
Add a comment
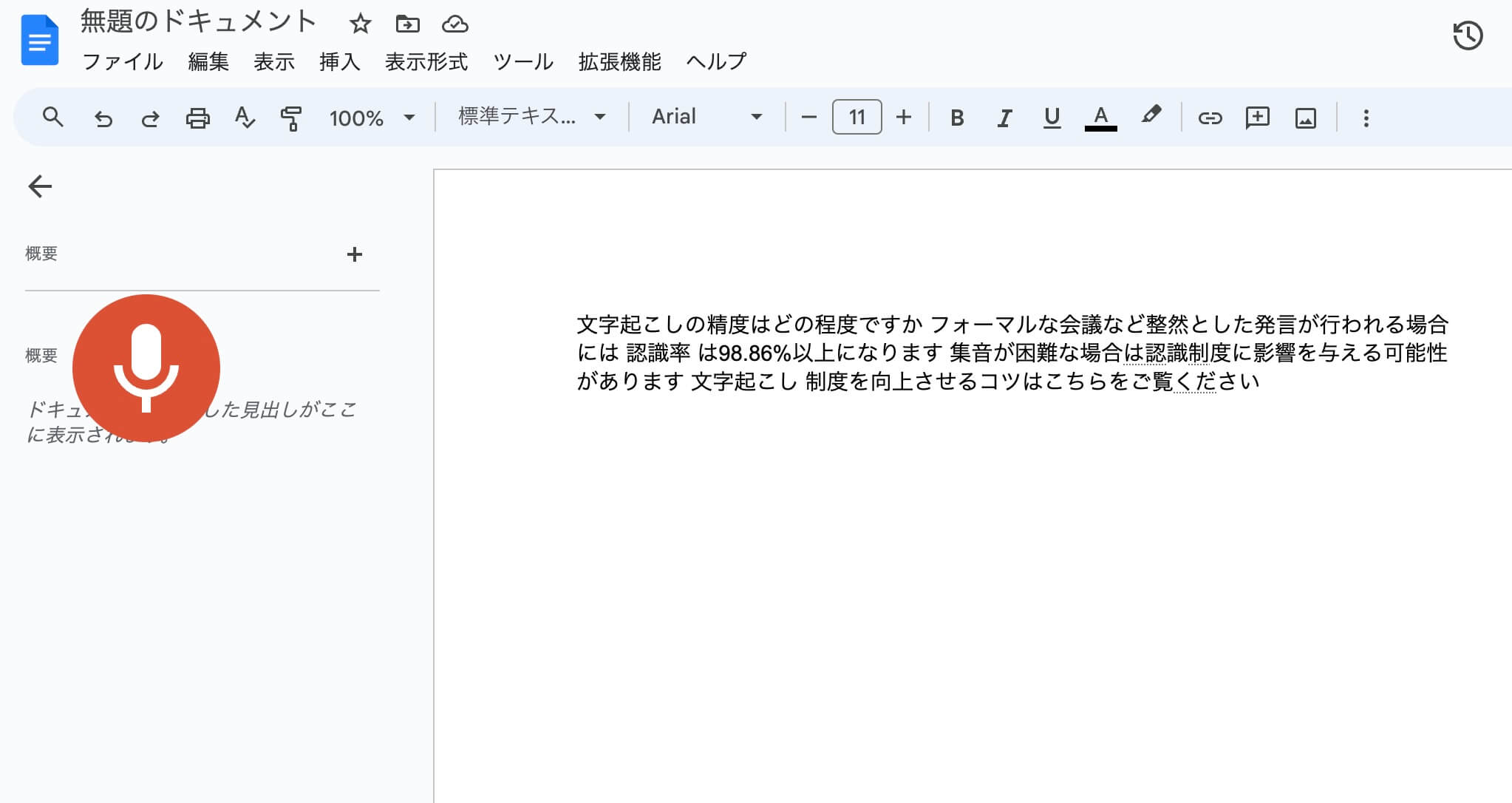tap(1257, 118)
